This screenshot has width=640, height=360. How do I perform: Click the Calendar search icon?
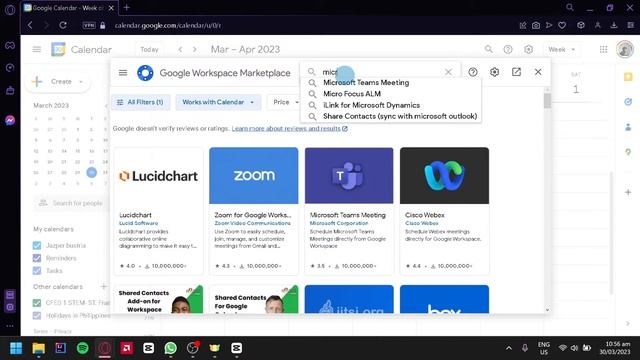[489, 49]
